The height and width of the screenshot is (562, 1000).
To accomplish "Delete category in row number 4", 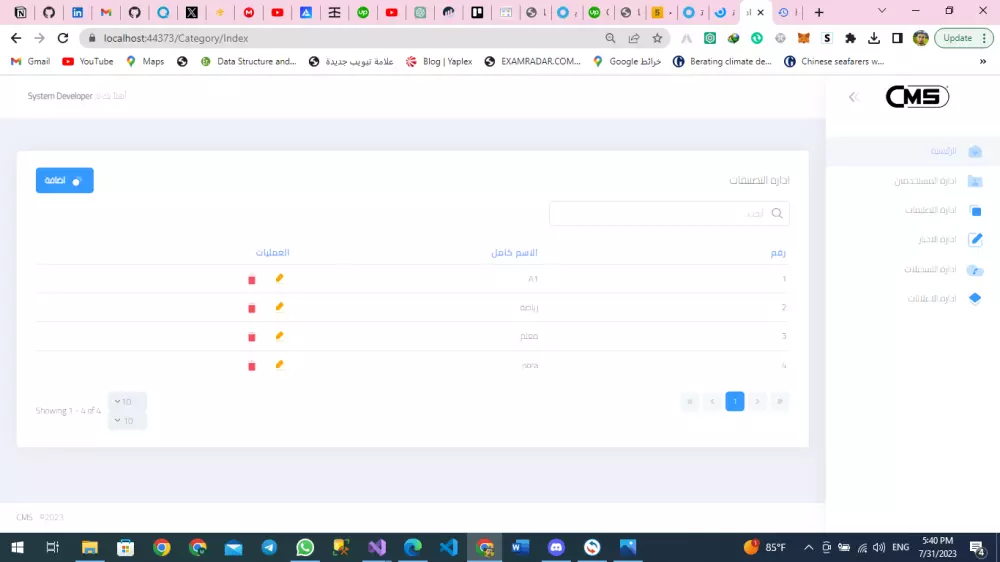I will tap(252, 366).
